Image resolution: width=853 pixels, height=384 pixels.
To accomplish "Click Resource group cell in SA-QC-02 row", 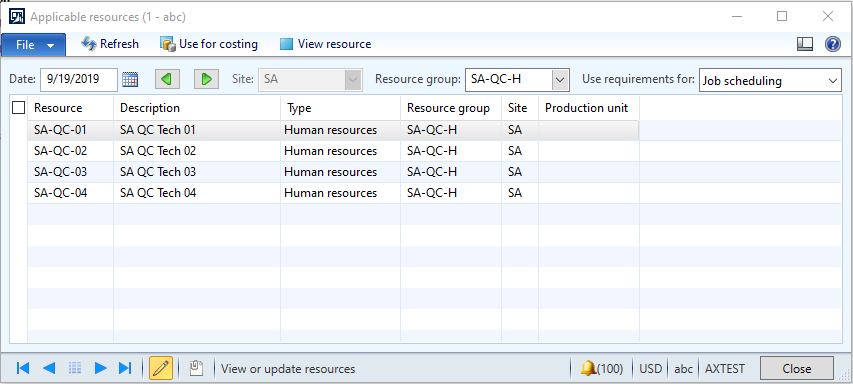I will click(x=451, y=151).
